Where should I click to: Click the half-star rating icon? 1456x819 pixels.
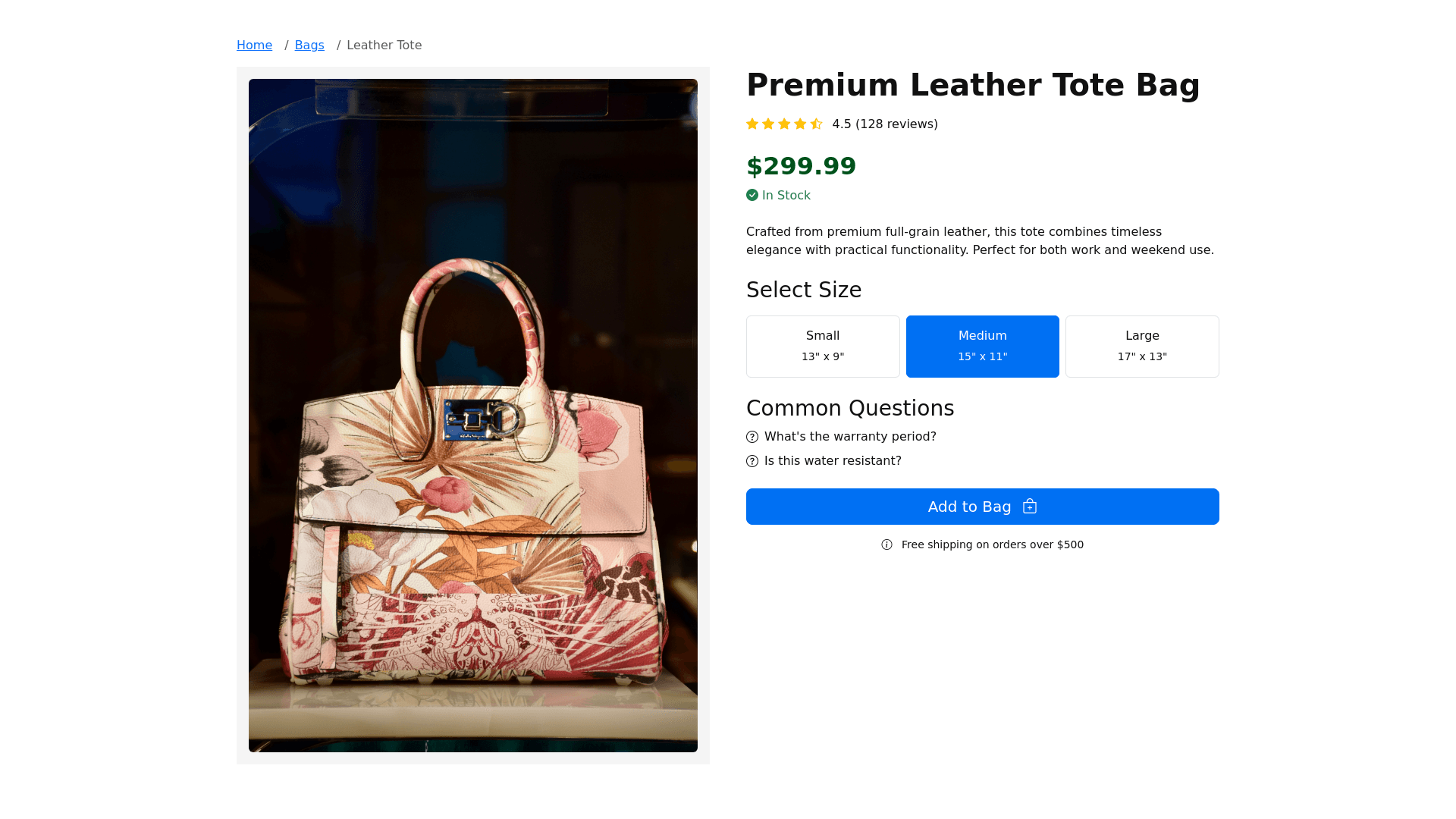816,124
